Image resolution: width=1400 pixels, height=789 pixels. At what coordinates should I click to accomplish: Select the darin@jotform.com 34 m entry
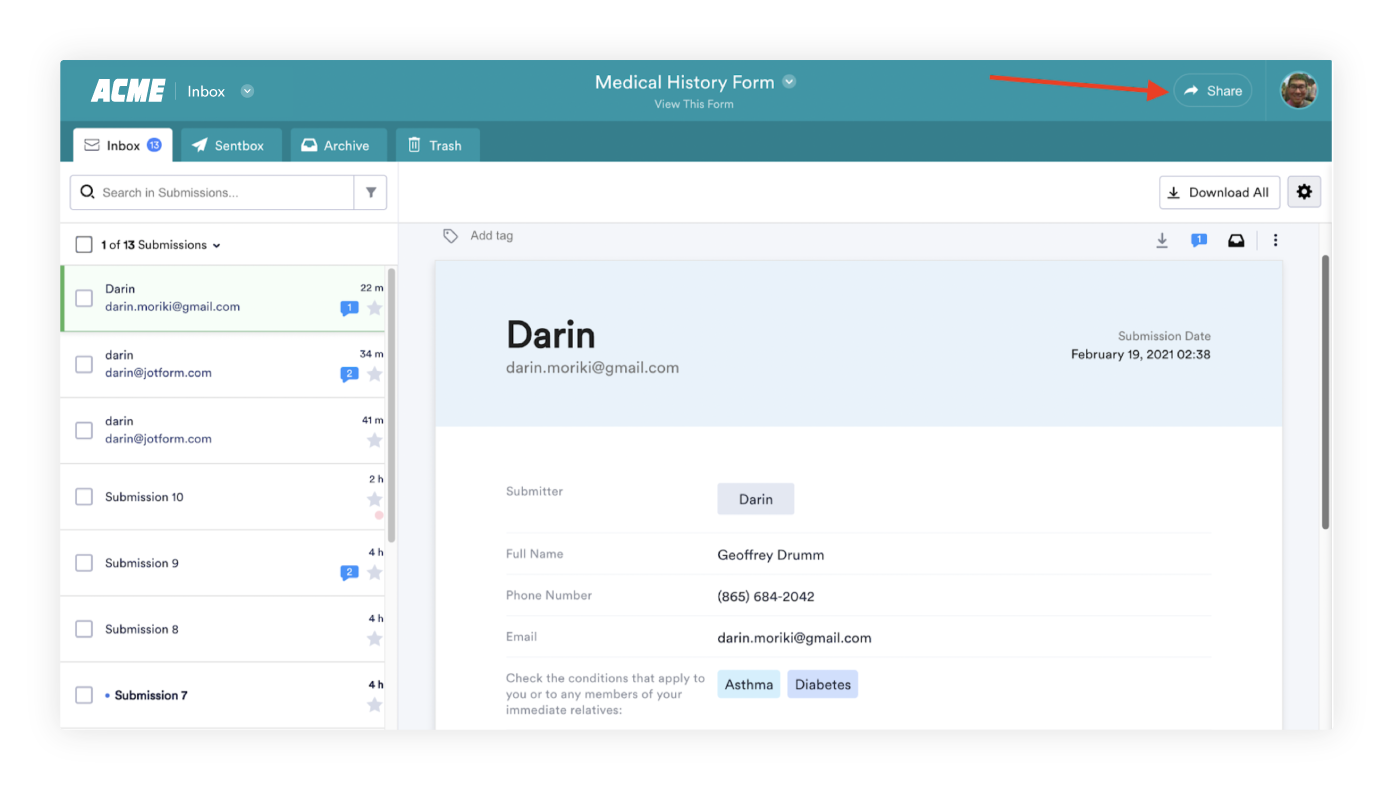pos(222,364)
